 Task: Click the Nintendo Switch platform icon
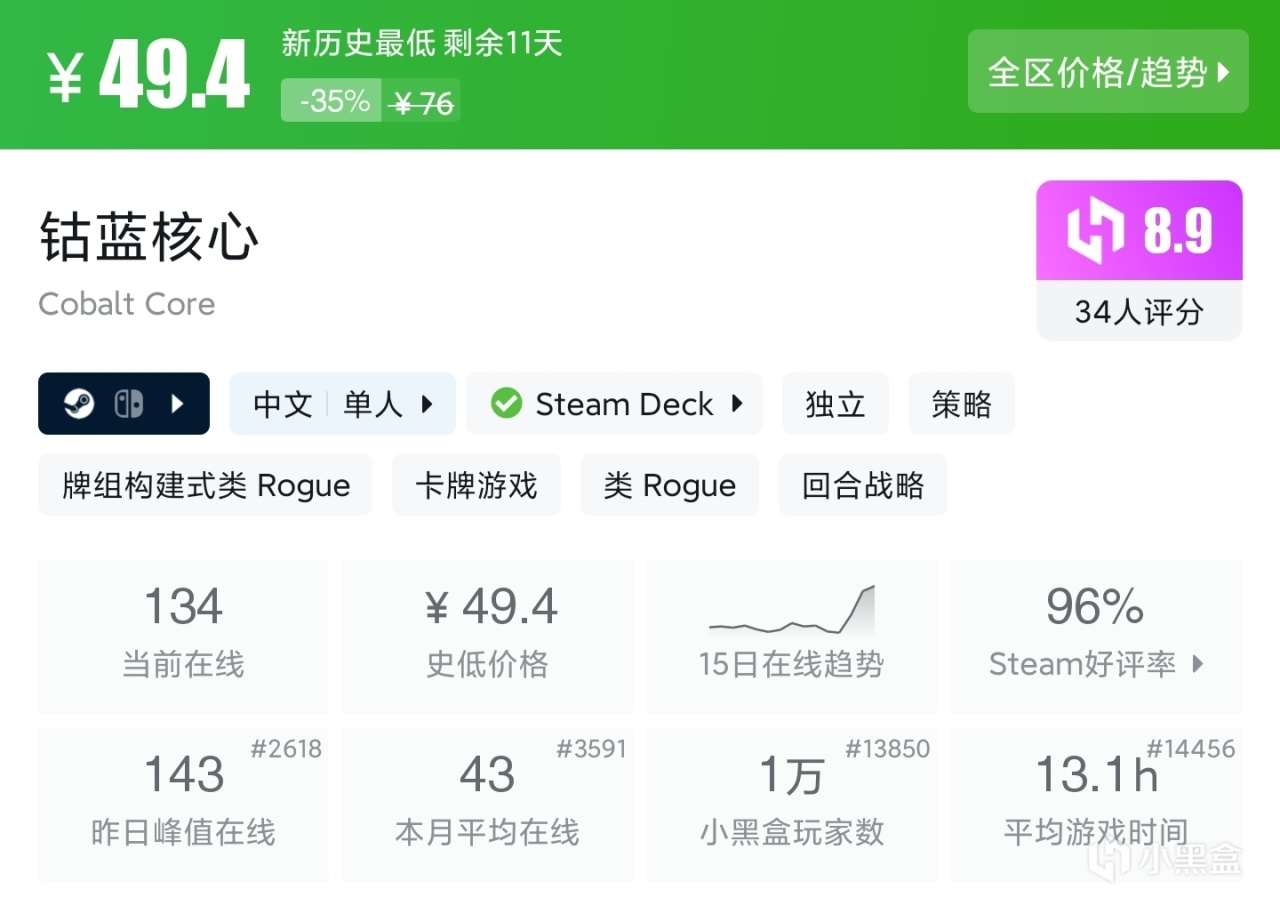[129, 404]
